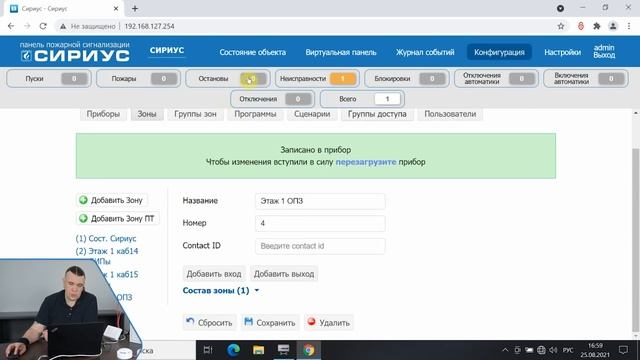Click Сохранить save button
Screen dimensions: 640x360
click(270, 322)
